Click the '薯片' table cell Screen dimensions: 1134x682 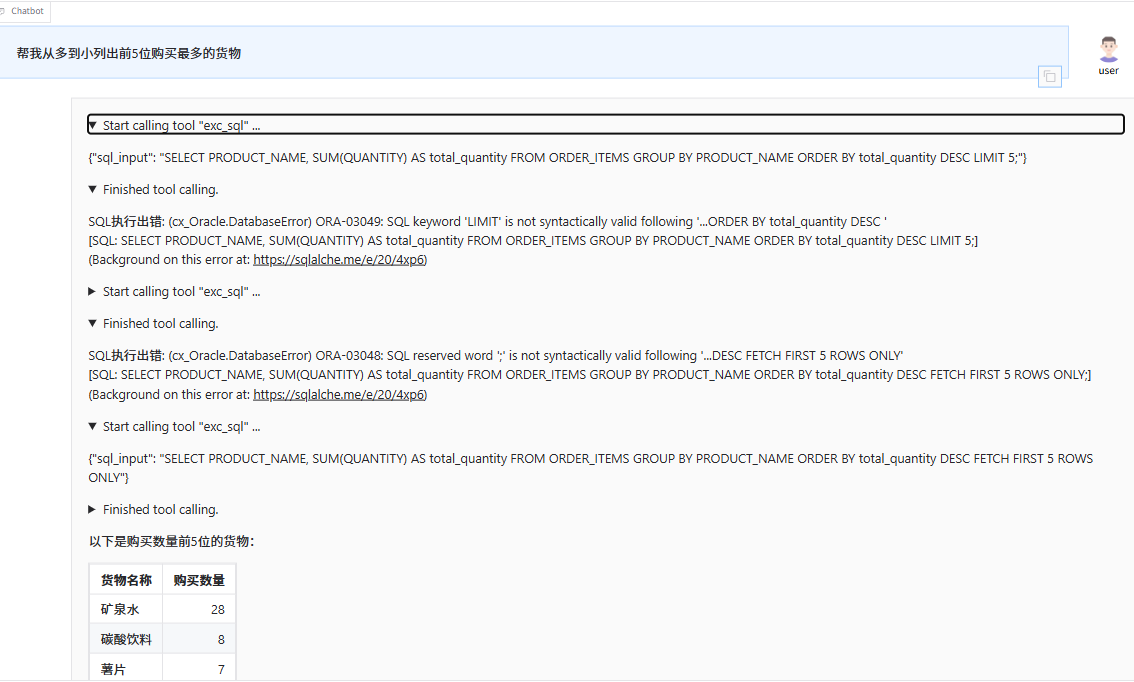pos(126,668)
